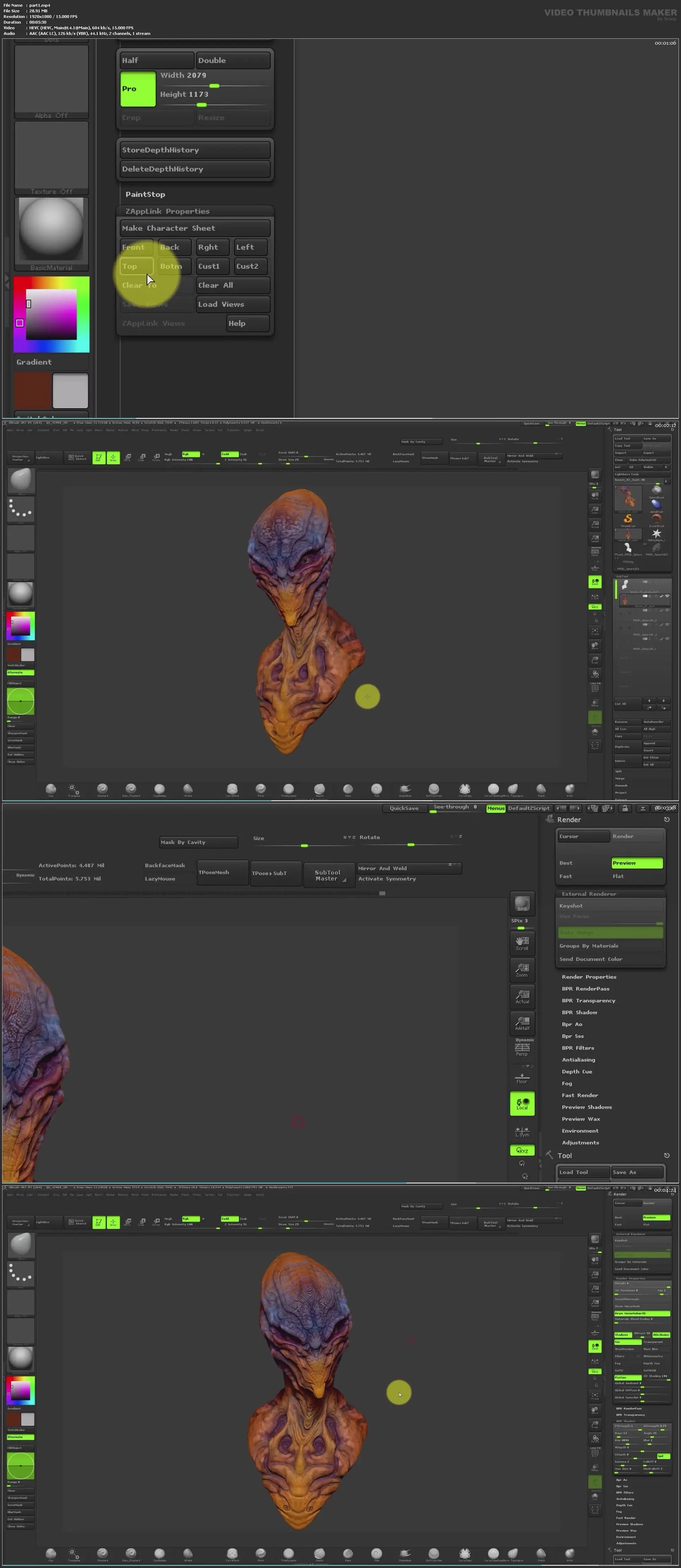This screenshot has width=681, height=1568.
Task: Toggle the large green Menus button
Action: click(x=496, y=808)
